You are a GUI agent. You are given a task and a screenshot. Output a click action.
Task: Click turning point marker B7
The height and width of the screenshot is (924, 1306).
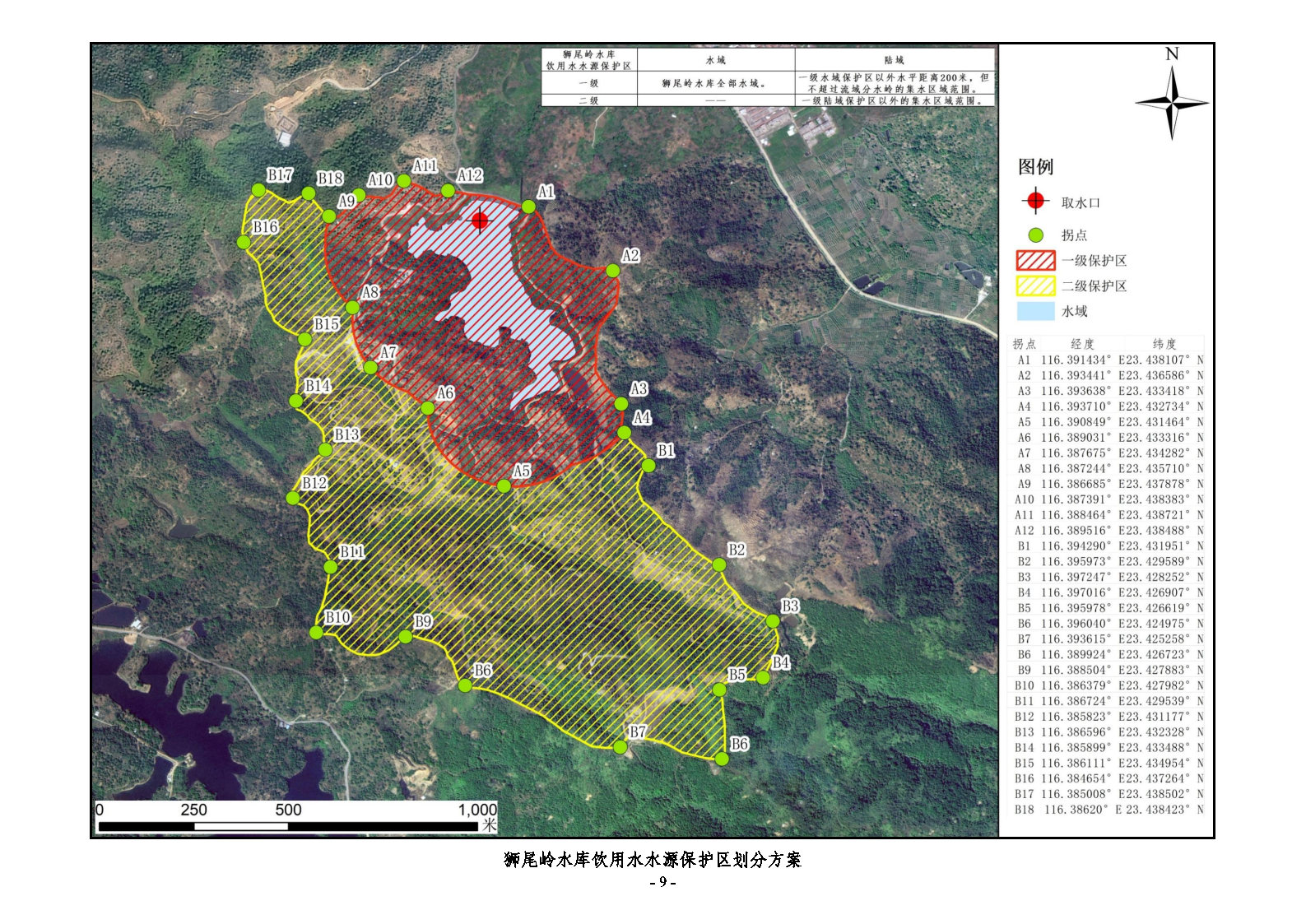click(620, 747)
